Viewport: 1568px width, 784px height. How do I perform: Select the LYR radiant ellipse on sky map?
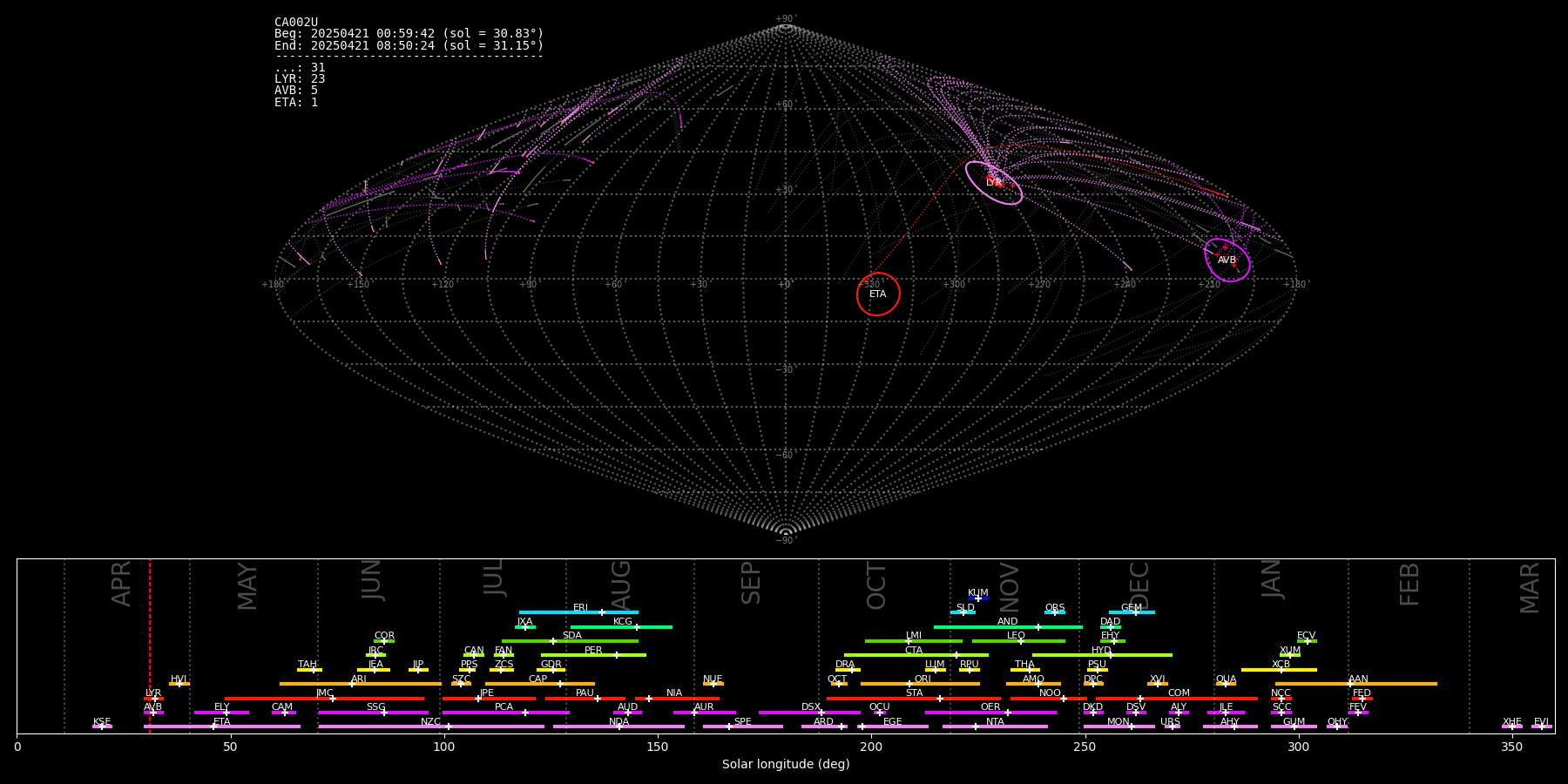[994, 183]
